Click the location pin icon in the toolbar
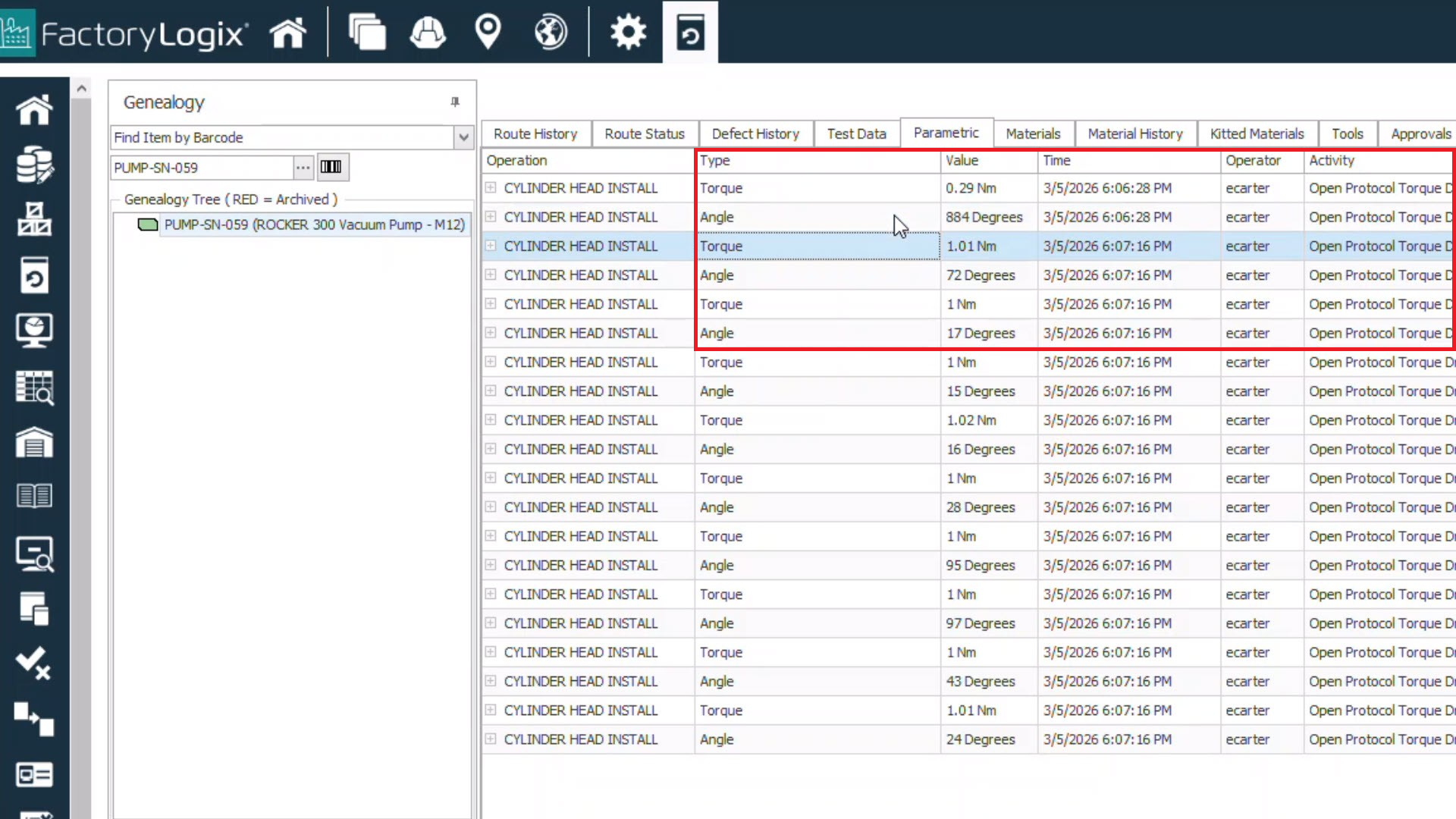This screenshot has height=819, width=1456. (488, 32)
